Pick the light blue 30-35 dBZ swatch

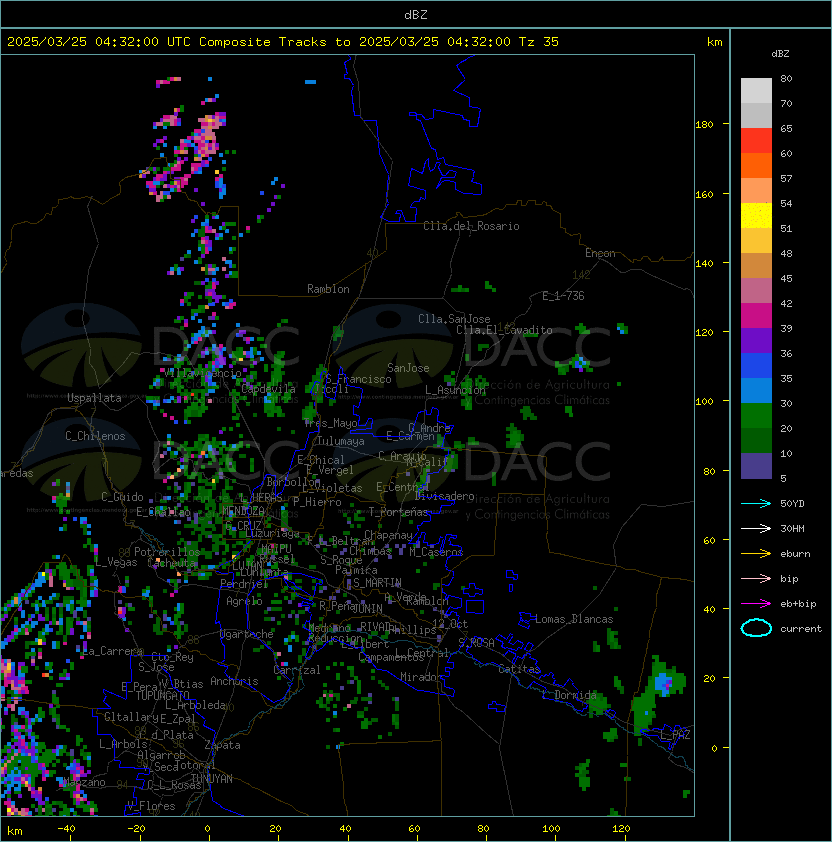click(x=756, y=390)
